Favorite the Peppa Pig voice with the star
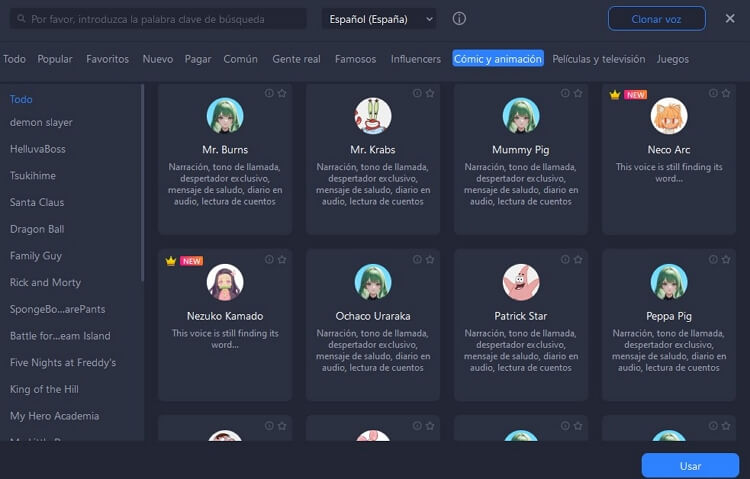Image resolution: width=750 pixels, height=479 pixels. 726,259
